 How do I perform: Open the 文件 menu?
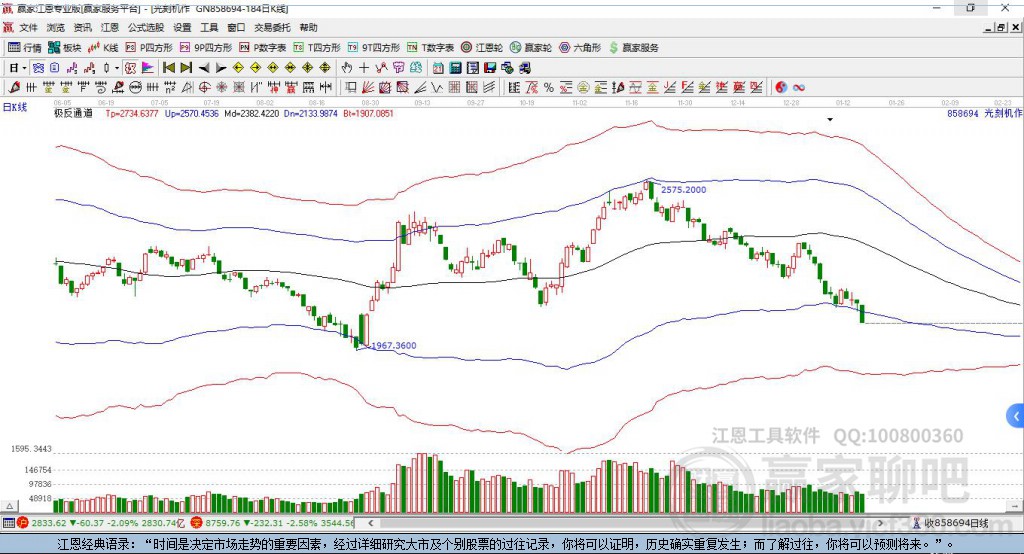(28, 27)
